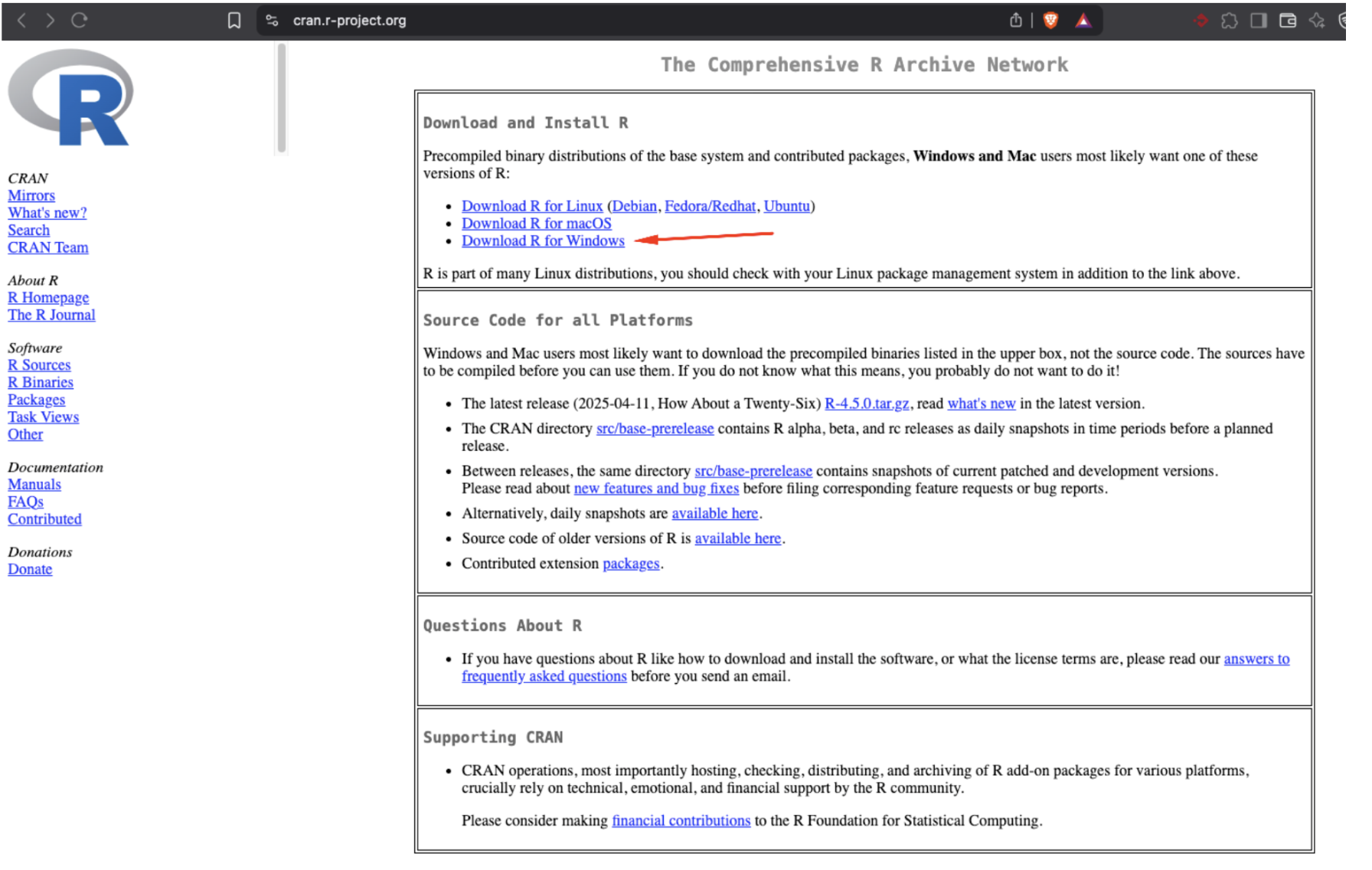The image size is (1372, 870).
Task: Open Download R for Windows link
Action: (543, 241)
